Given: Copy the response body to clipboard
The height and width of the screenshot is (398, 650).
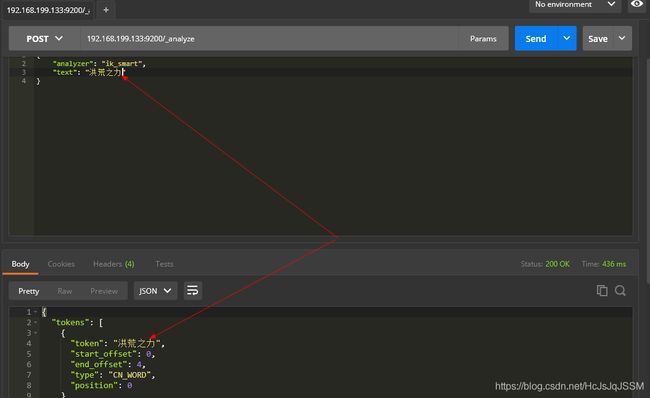Looking at the screenshot, I should (602, 291).
